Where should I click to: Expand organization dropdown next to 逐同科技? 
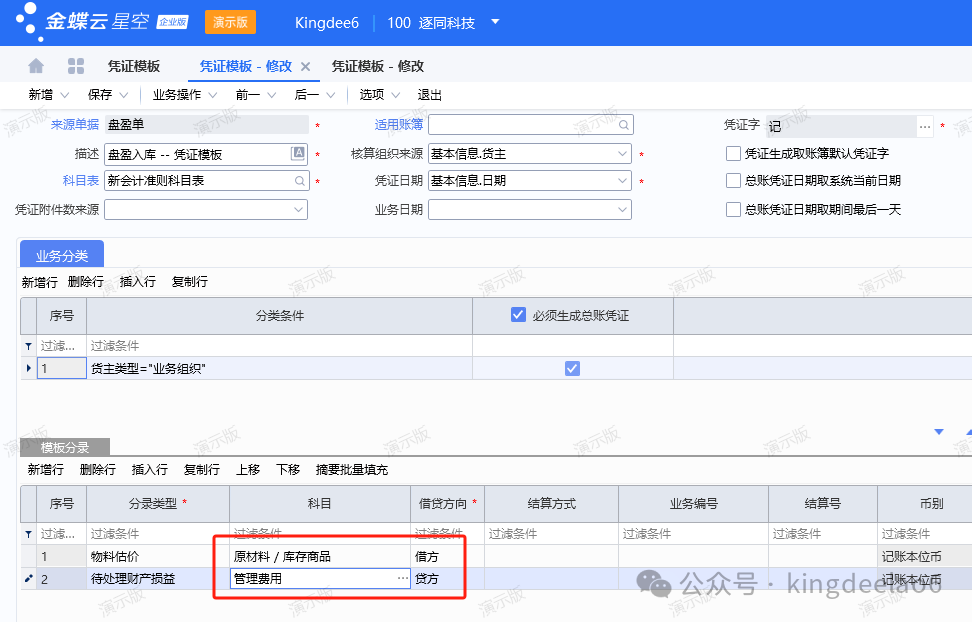tap(495, 22)
